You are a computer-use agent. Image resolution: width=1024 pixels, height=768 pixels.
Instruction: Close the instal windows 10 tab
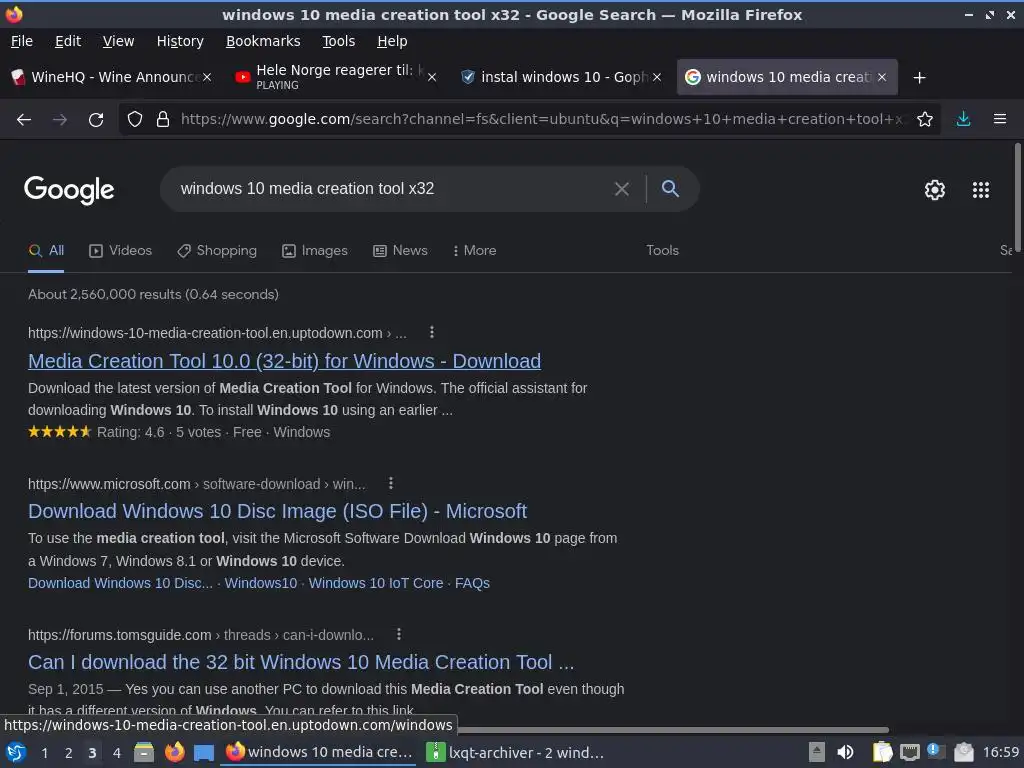coord(657,77)
